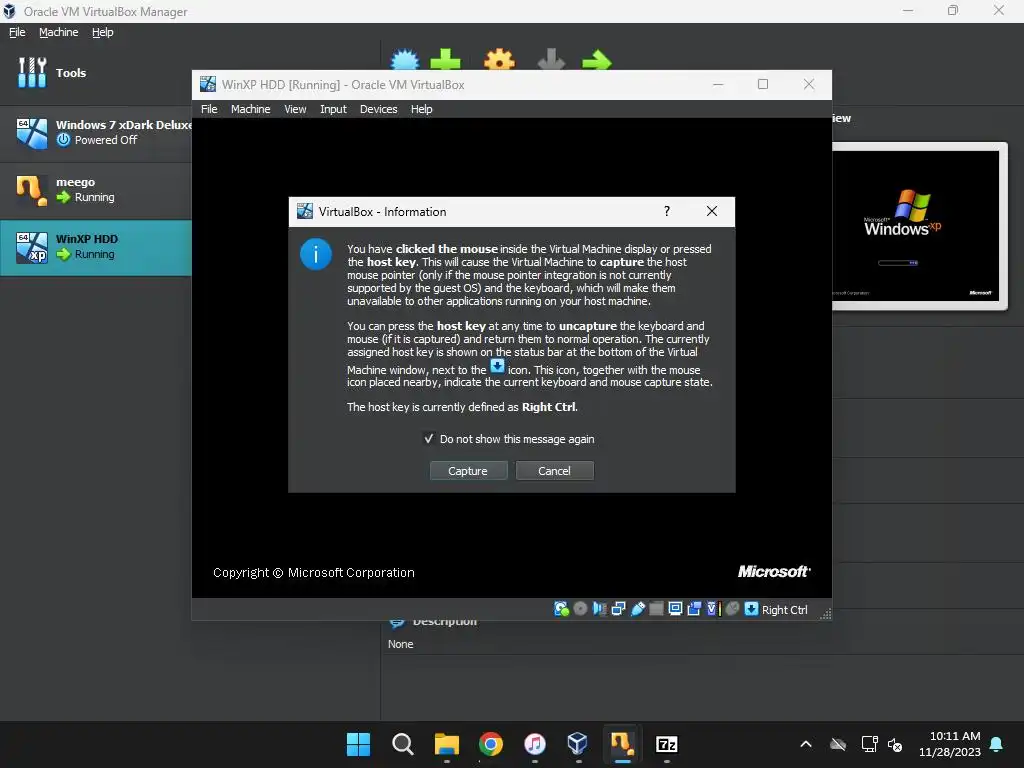Click the virtual display status icon
The image size is (1024, 768).
point(675,609)
